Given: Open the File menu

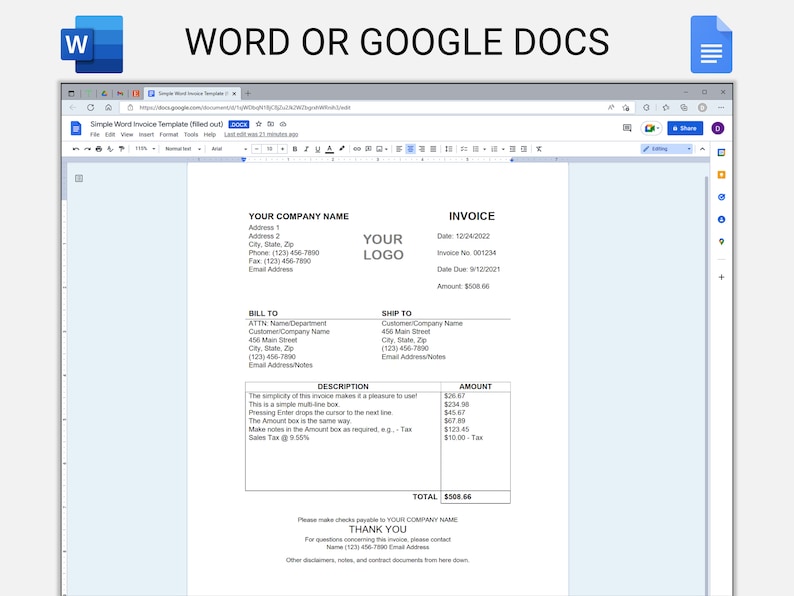Looking at the screenshot, I should click(x=95, y=135).
